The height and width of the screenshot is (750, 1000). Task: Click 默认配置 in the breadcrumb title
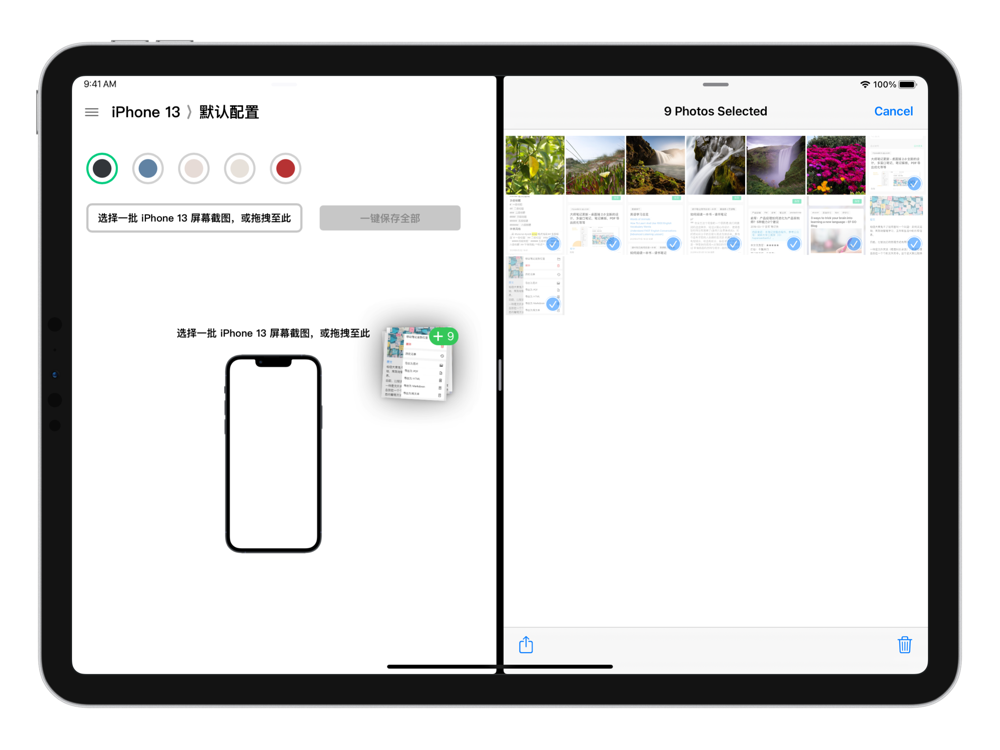point(229,112)
